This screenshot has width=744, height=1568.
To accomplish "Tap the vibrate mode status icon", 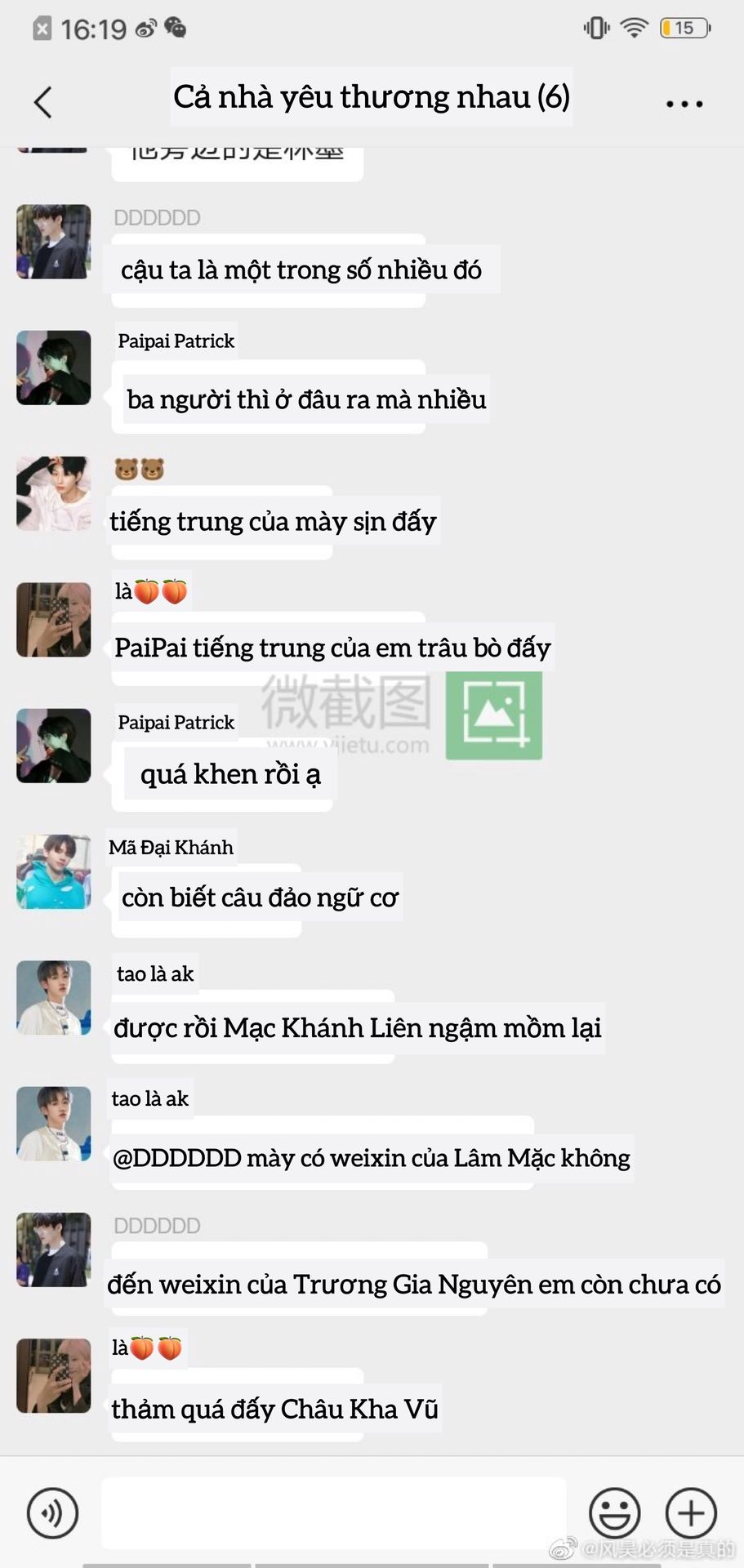I will [x=596, y=28].
